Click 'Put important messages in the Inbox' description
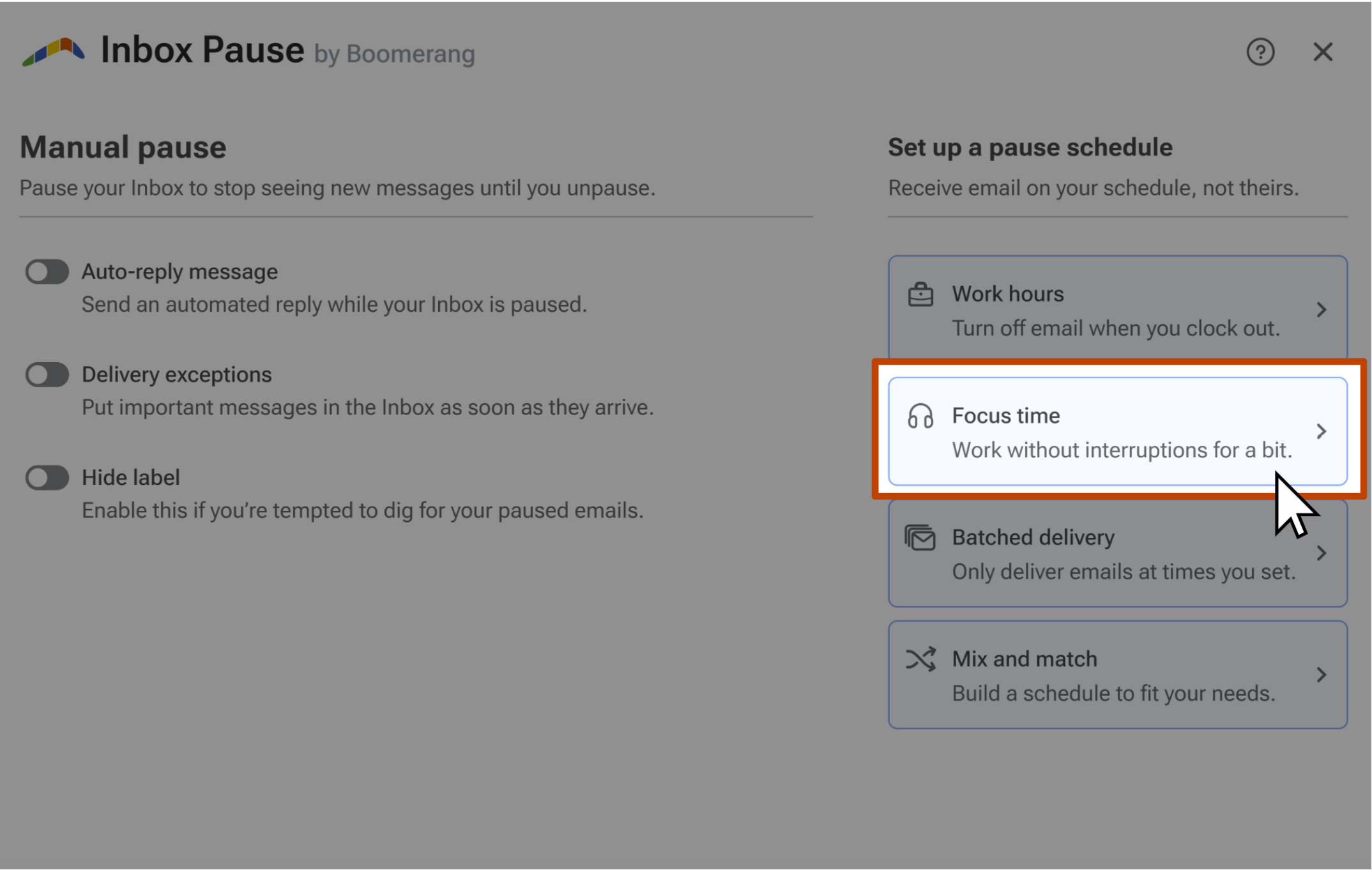The height and width of the screenshot is (870, 1372). click(x=368, y=408)
